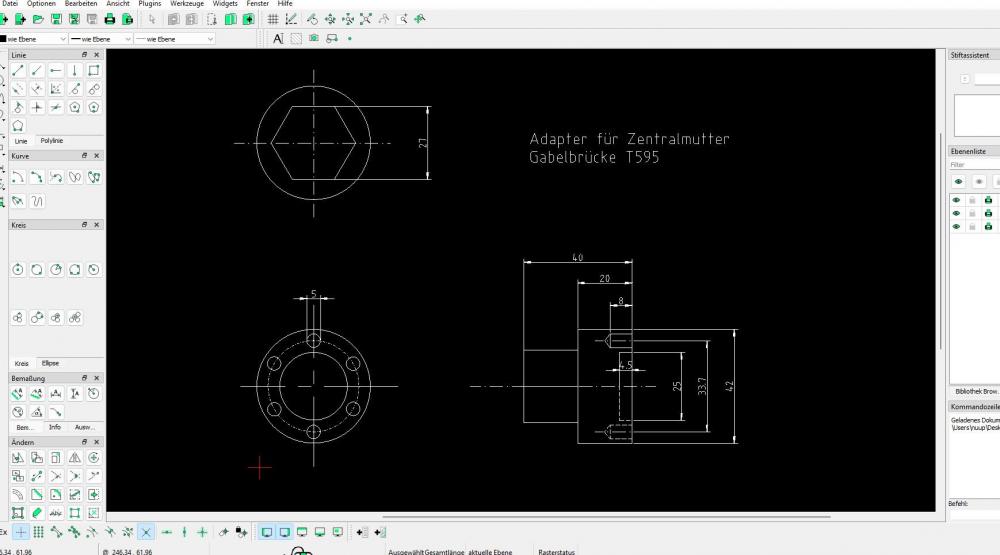Toggle visibility of first layer
Image resolution: width=1000 pixels, height=555 pixels.
[957, 200]
